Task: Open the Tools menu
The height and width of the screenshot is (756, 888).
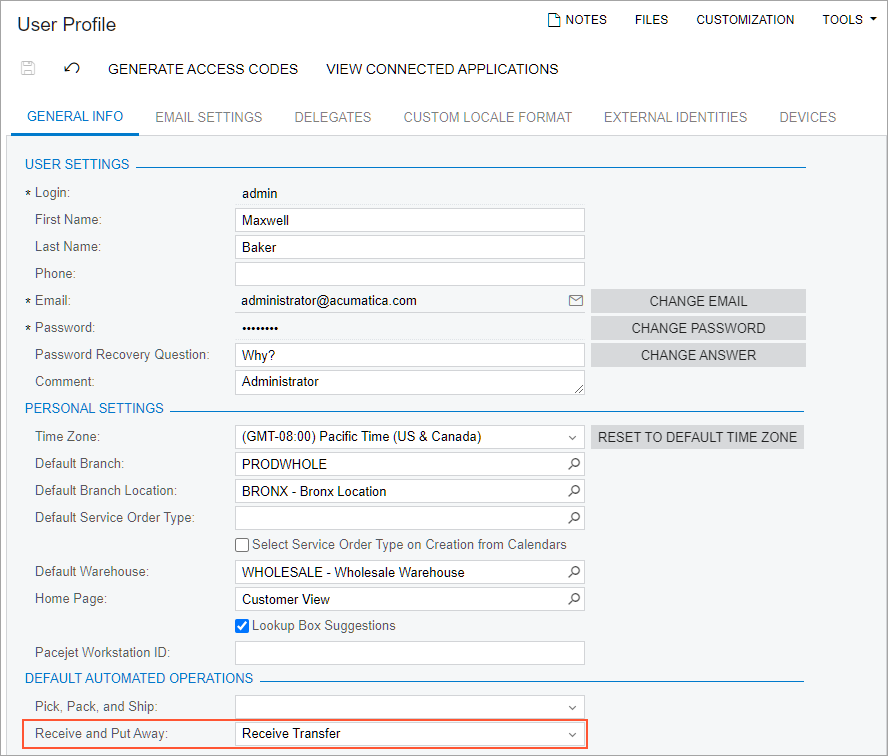Action: click(849, 20)
